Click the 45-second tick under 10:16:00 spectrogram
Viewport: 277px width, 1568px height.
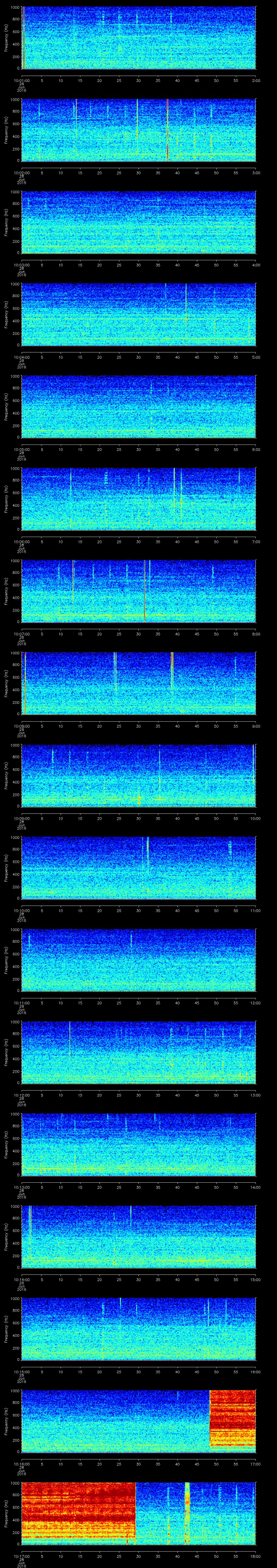pyautogui.click(x=197, y=1464)
